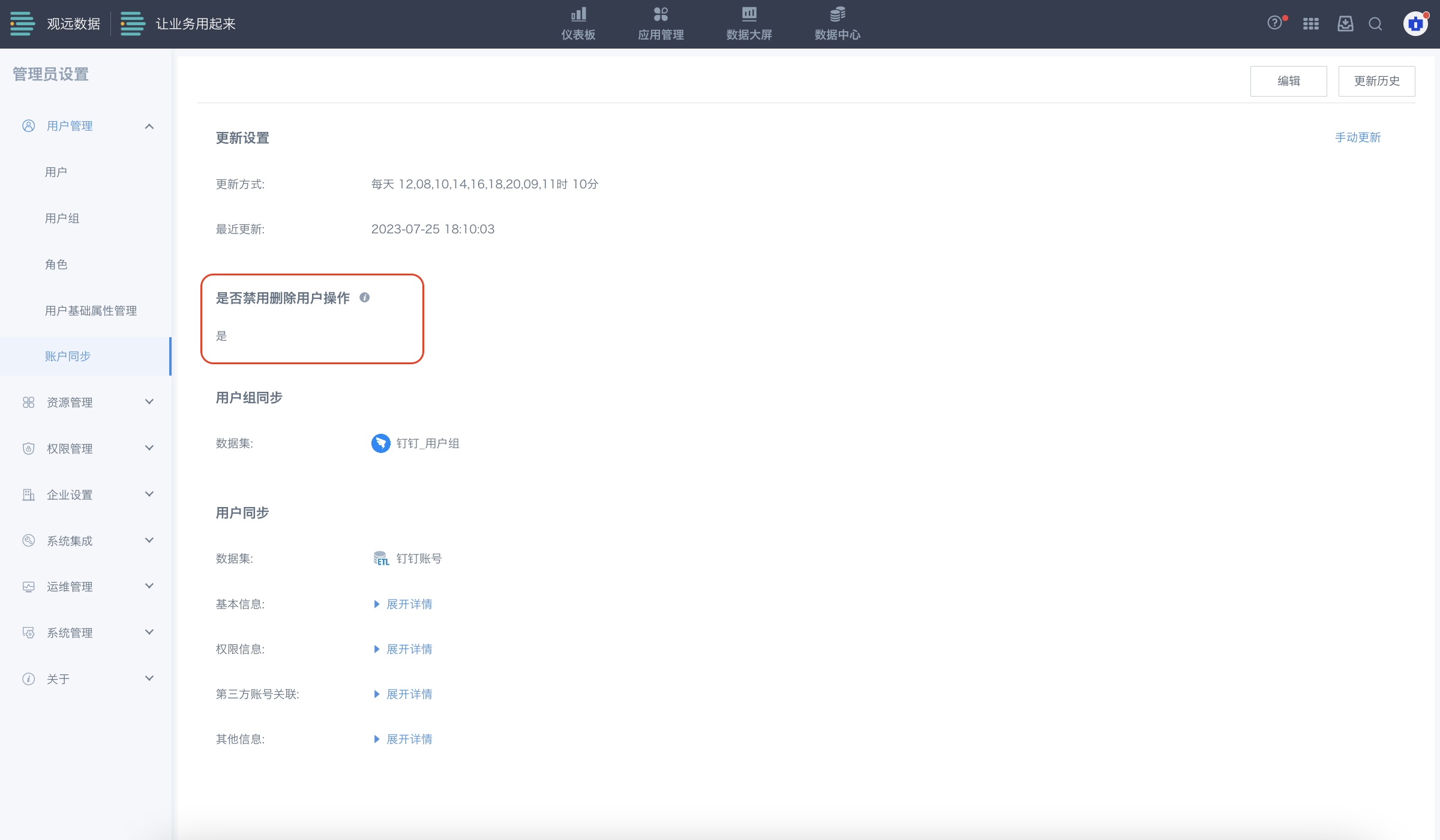Click the 2023-07-25 18:10:03 timestamp
The image size is (1440, 840).
click(433, 229)
